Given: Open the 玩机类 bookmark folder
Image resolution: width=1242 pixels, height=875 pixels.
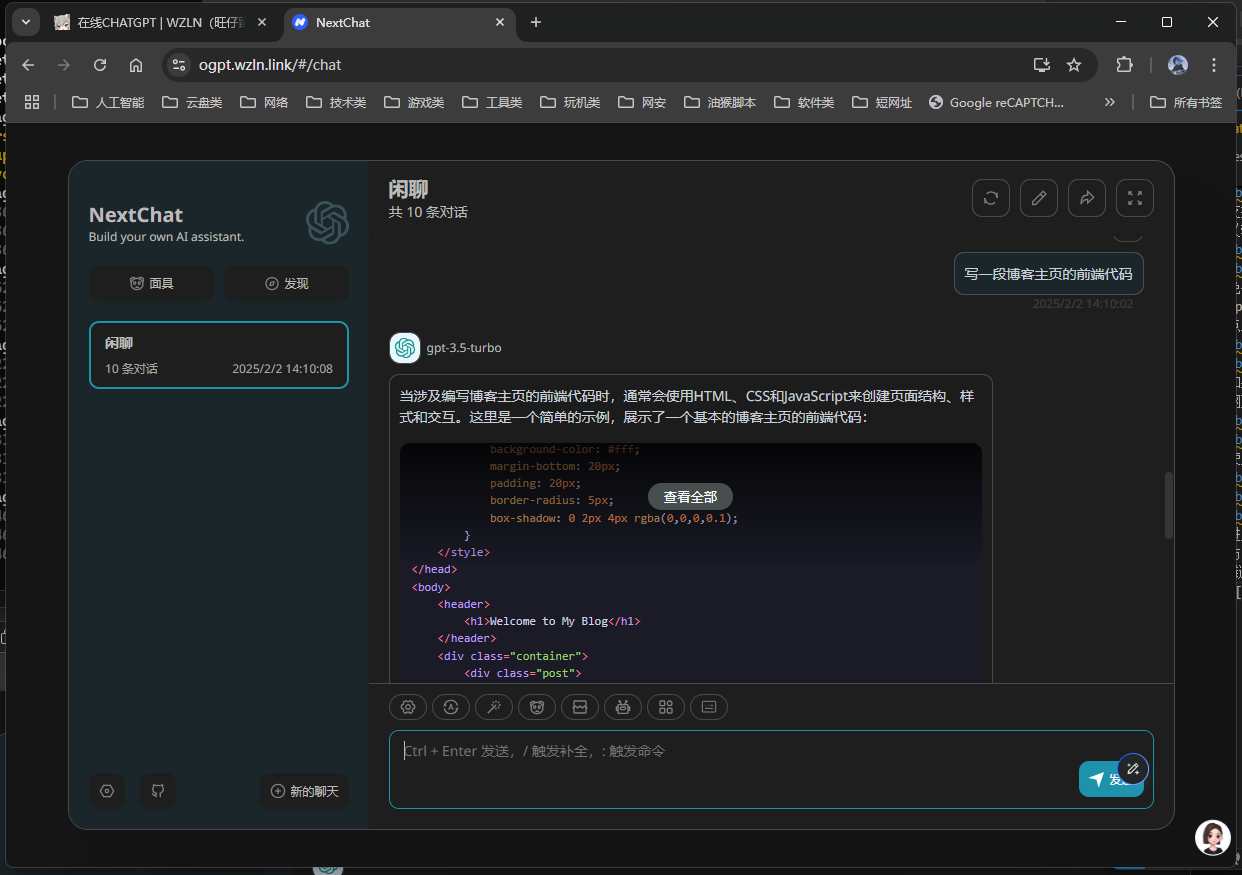Looking at the screenshot, I should click(570, 102).
